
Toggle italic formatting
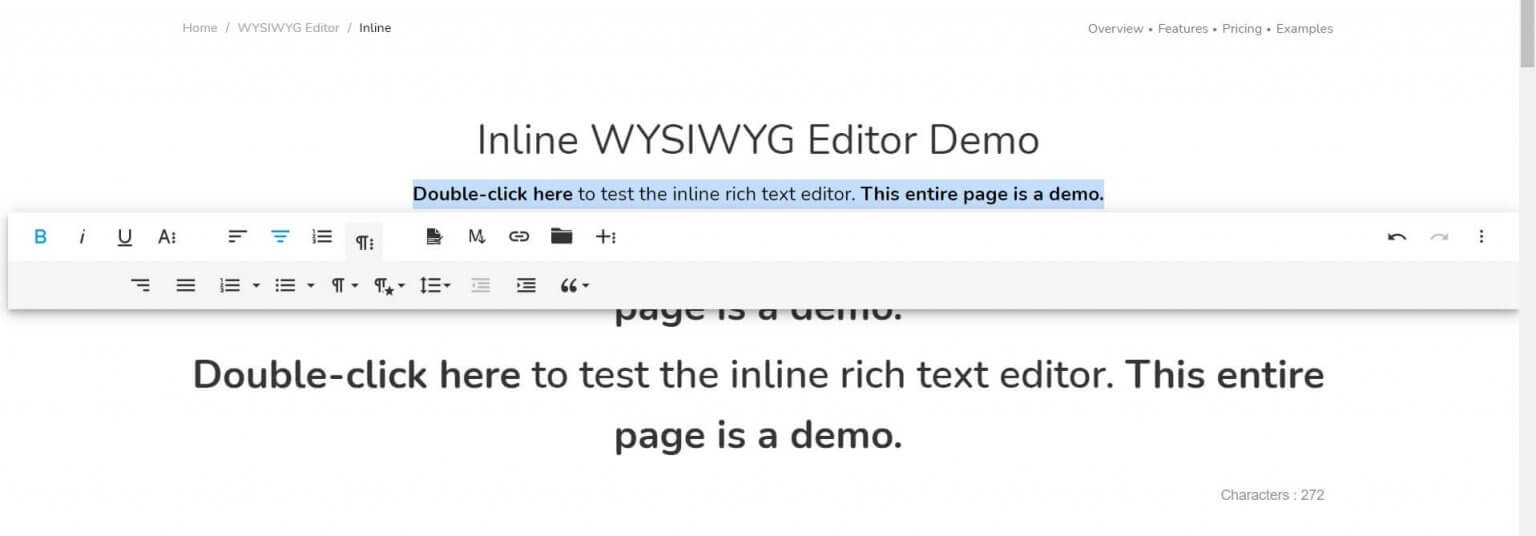click(x=82, y=237)
